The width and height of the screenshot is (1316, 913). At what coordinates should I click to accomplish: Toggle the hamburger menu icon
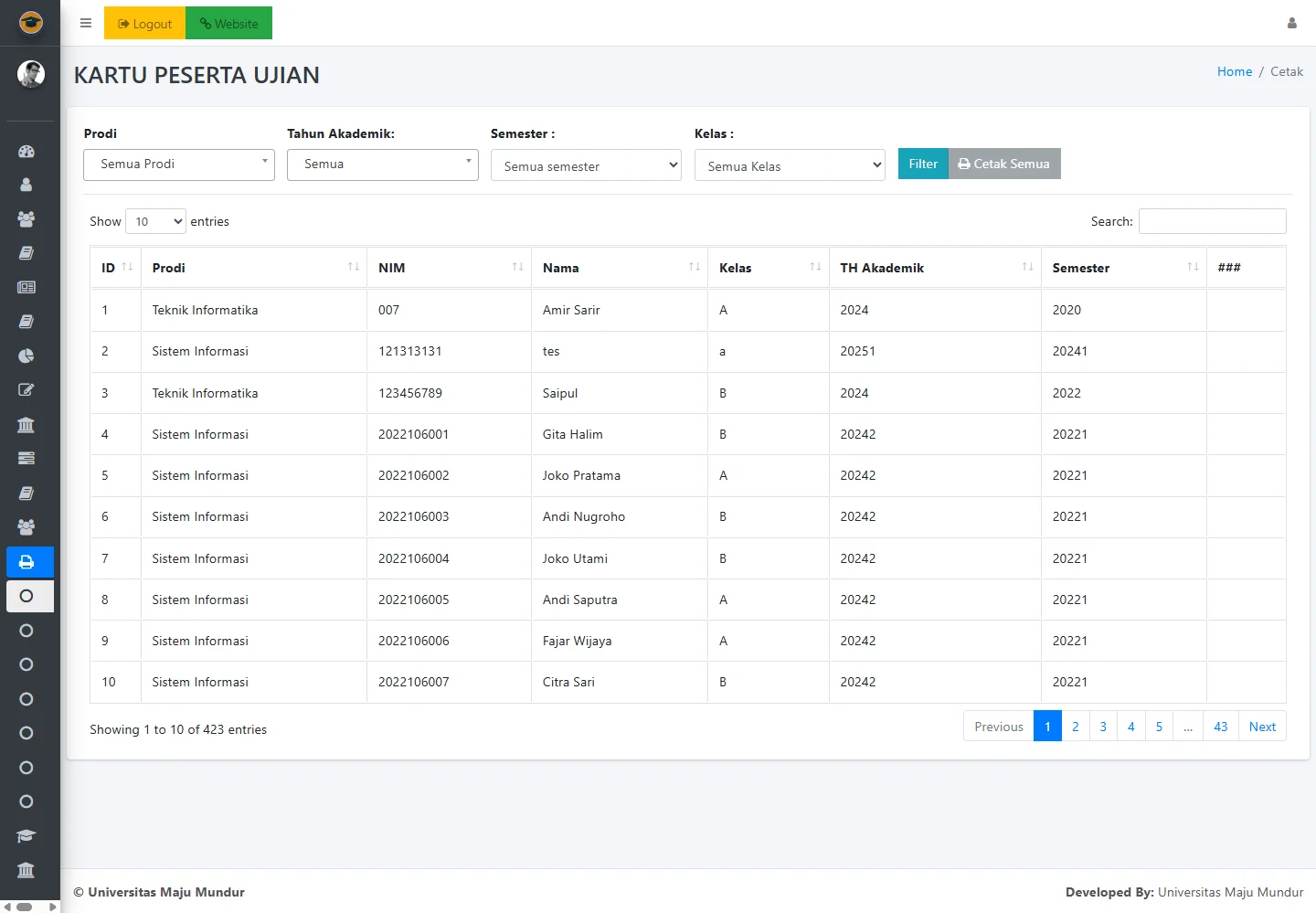[86, 24]
